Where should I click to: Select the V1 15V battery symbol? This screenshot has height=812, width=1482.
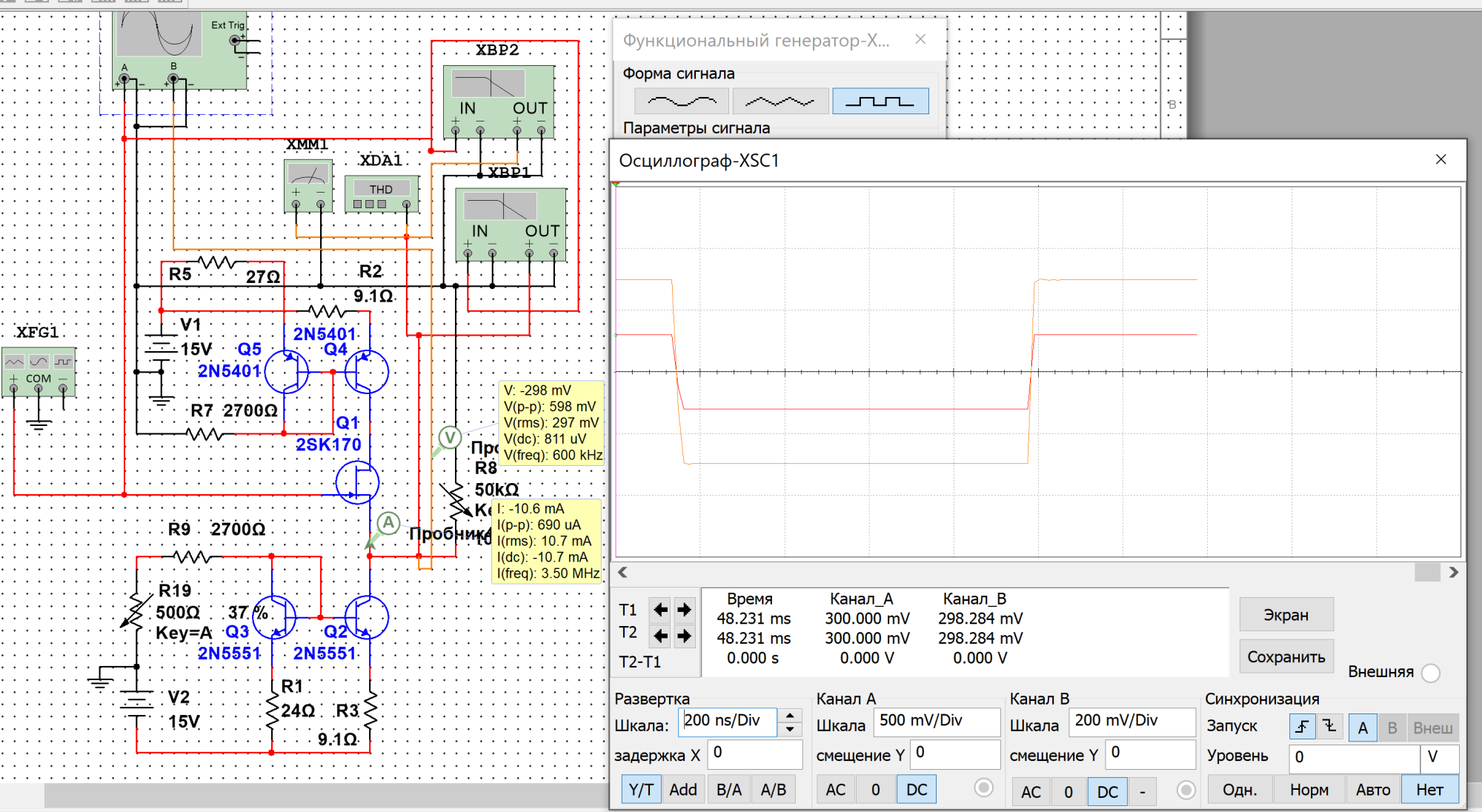(x=161, y=347)
